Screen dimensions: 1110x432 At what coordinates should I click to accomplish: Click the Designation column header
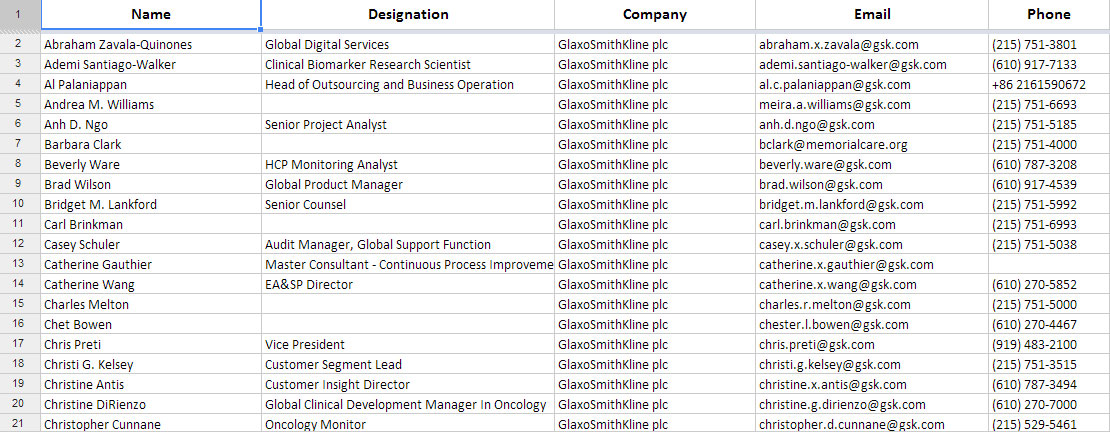[x=408, y=14]
